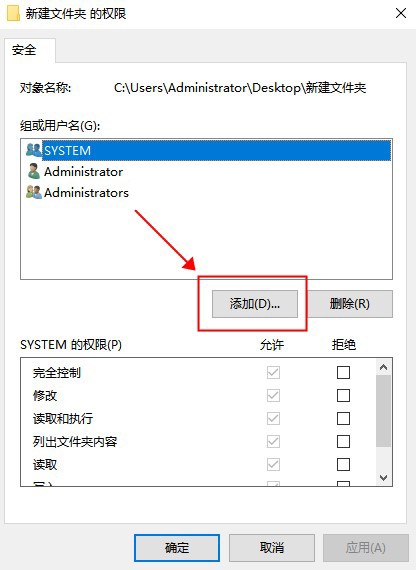The width and height of the screenshot is (416, 570).
Task: Click the permissions list scroll-up arrow
Action: (383, 367)
